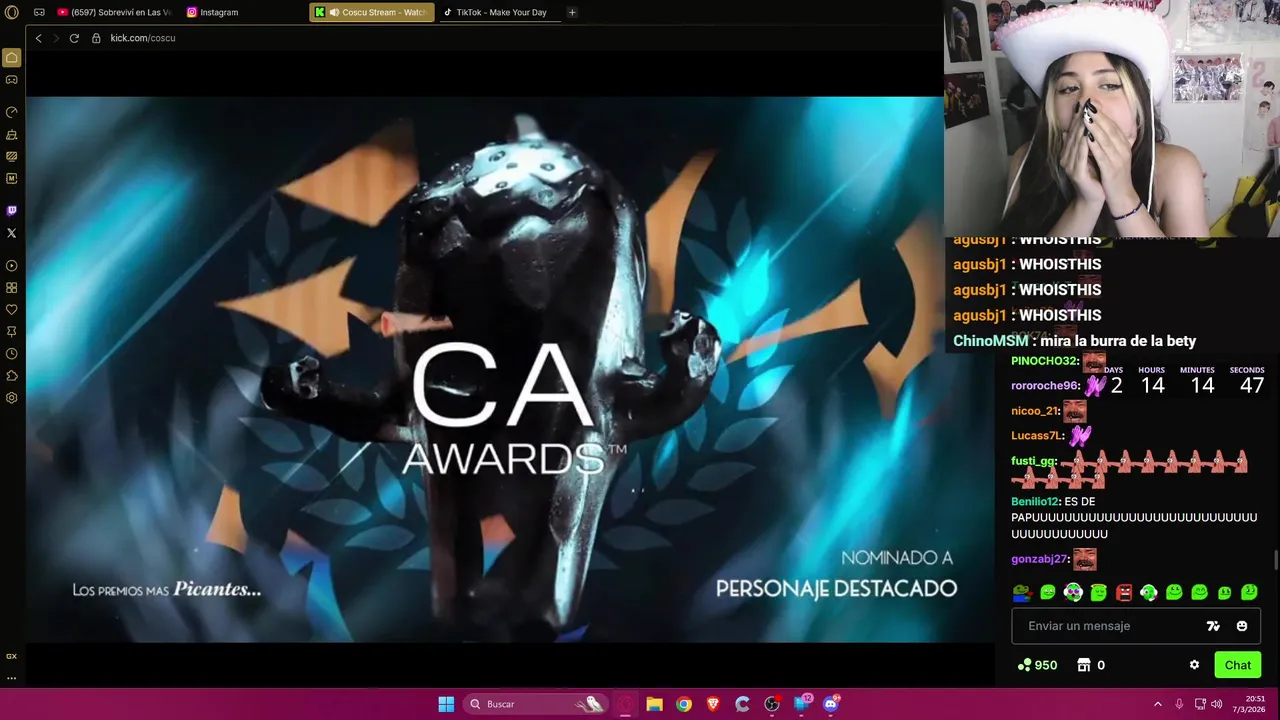The height and width of the screenshot is (720, 1280).
Task: Switch to the YouTube Sobreviví en Las Vegas tab
Action: tap(114, 12)
